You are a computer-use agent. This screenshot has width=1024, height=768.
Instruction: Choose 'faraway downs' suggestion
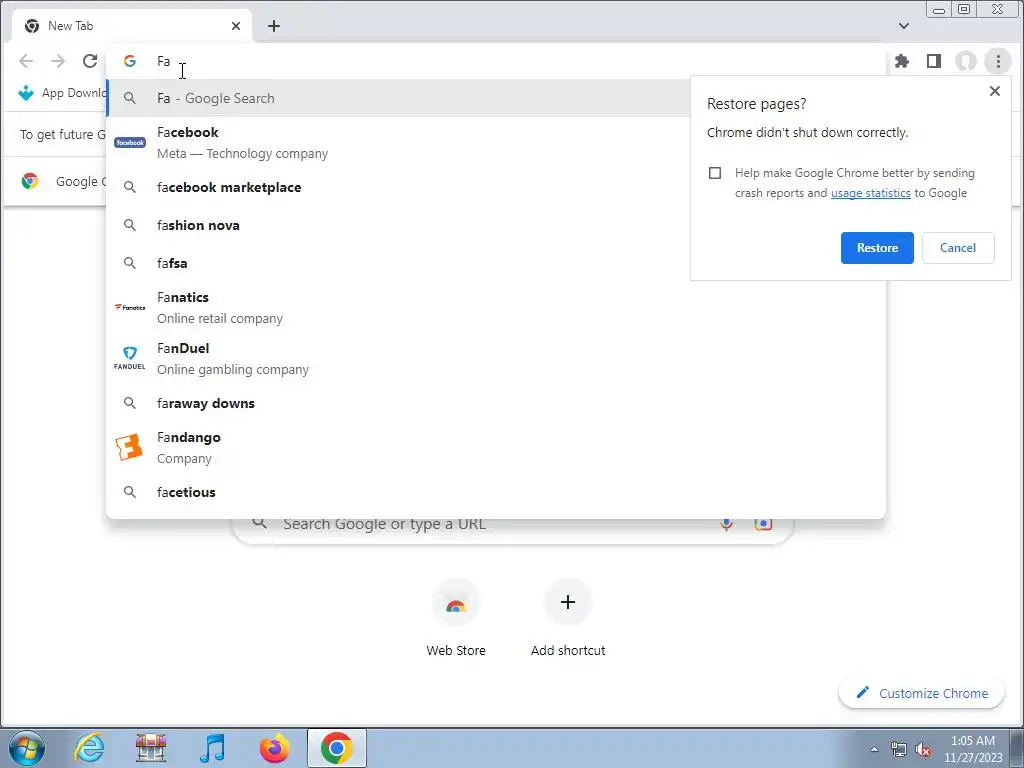[x=496, y=403]
